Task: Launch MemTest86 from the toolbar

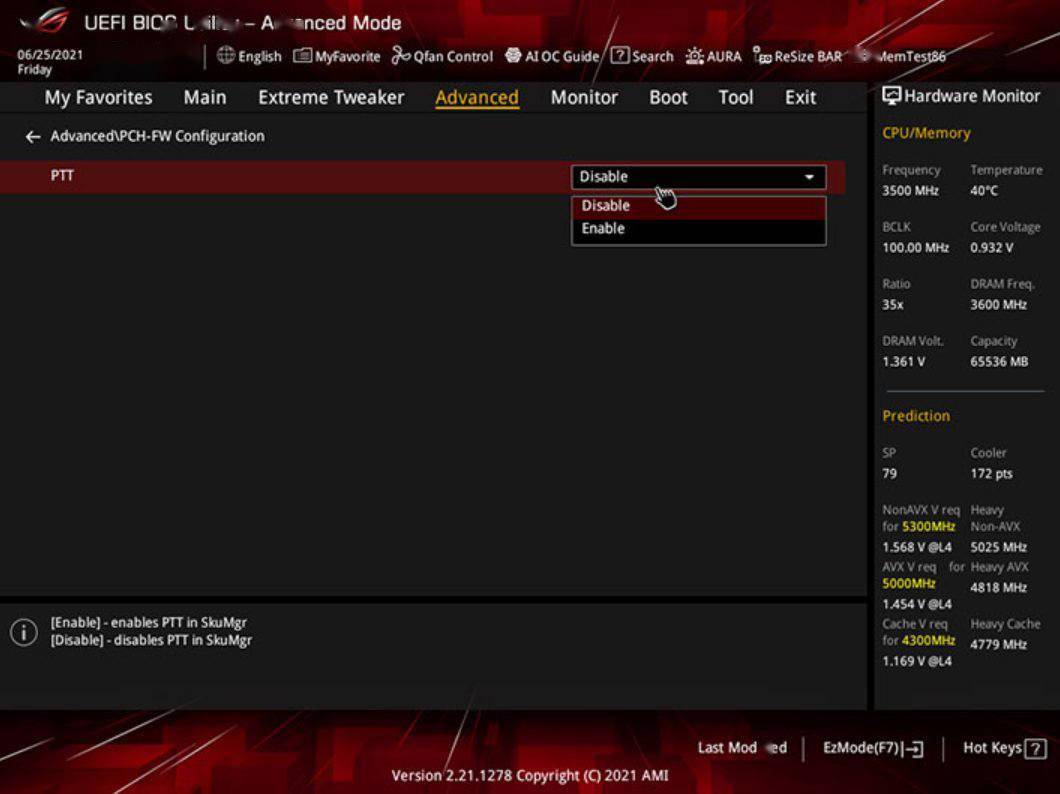Action: [x=902, y=57]
